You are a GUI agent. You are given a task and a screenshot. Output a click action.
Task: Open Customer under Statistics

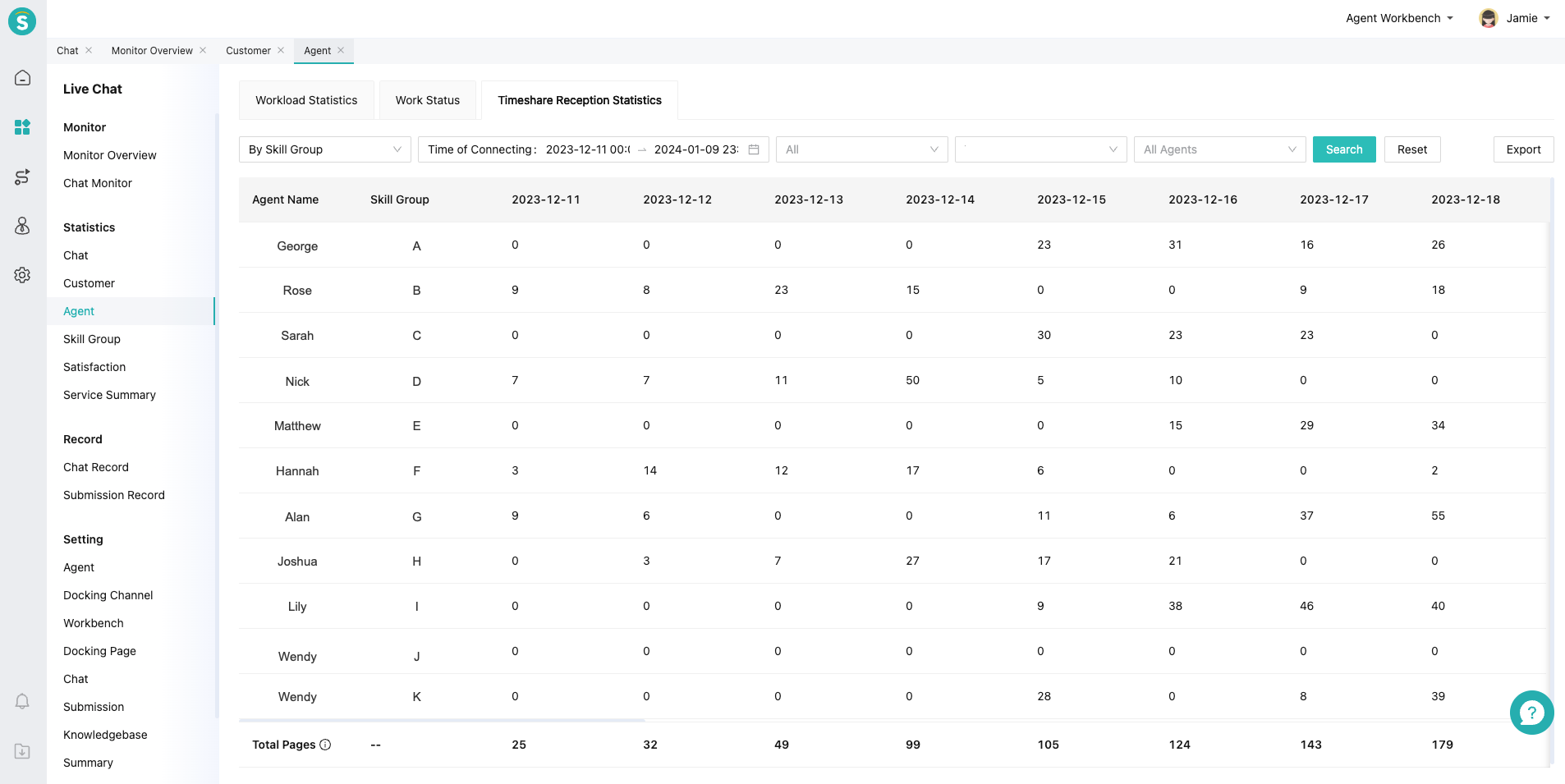pyautogui.click(x=89, y=283)
